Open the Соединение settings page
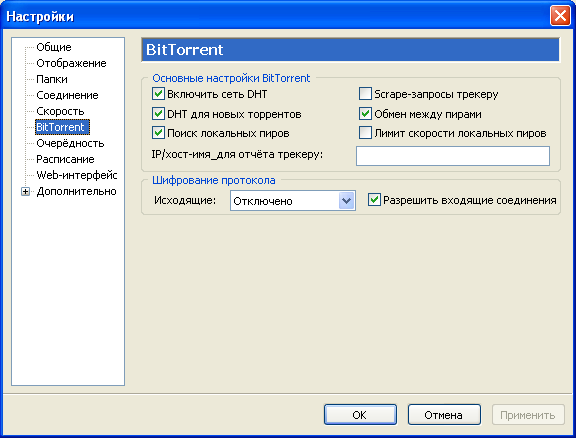The width and height of the screenshot is (576, 438). click(67, 95)
